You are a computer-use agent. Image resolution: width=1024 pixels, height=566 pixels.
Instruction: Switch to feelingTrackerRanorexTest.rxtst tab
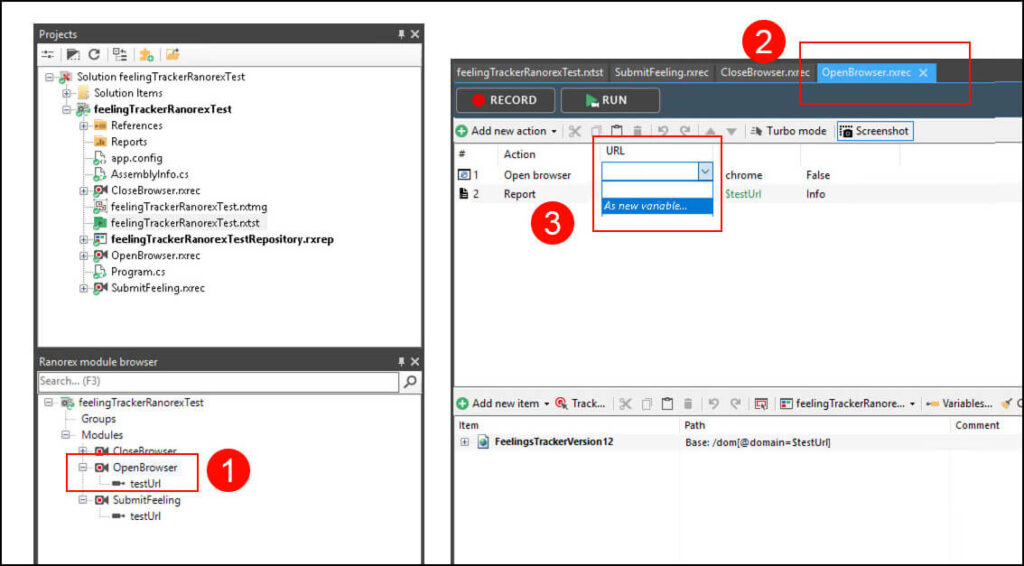coord(530,72)
